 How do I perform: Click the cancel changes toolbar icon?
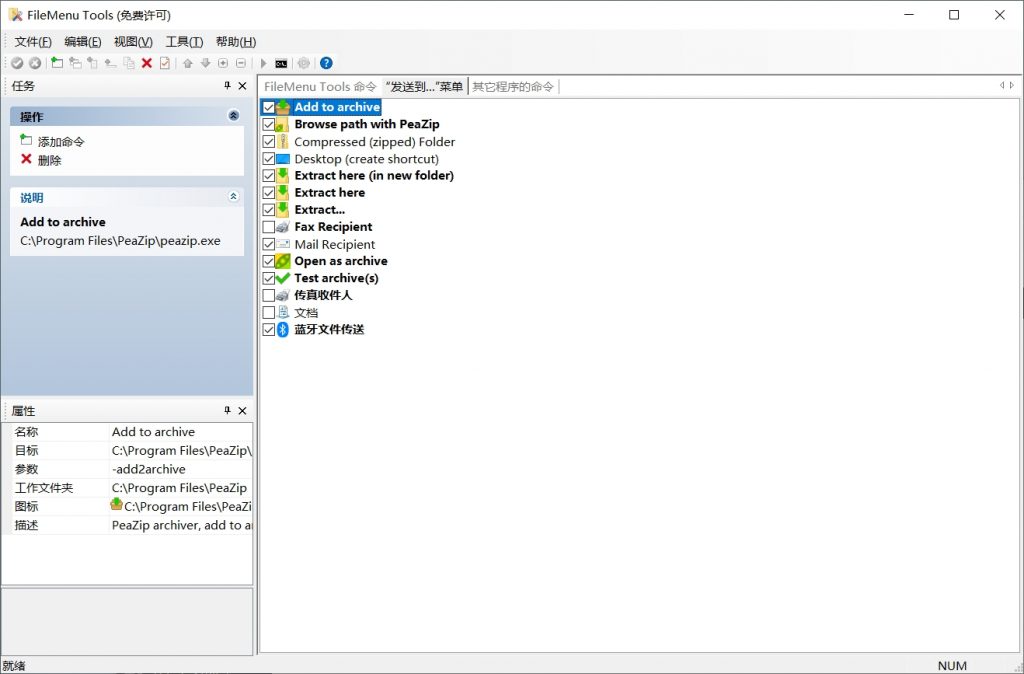[x=35, y=63]
